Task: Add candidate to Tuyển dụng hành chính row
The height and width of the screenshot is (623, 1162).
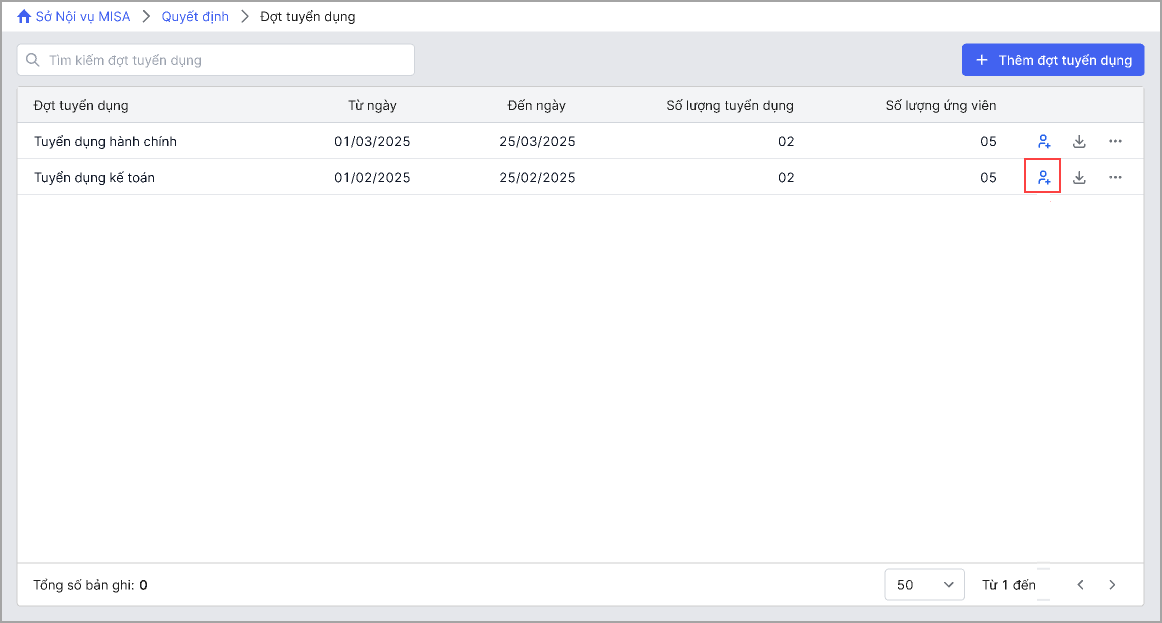Action: (x=1043, y=141)
